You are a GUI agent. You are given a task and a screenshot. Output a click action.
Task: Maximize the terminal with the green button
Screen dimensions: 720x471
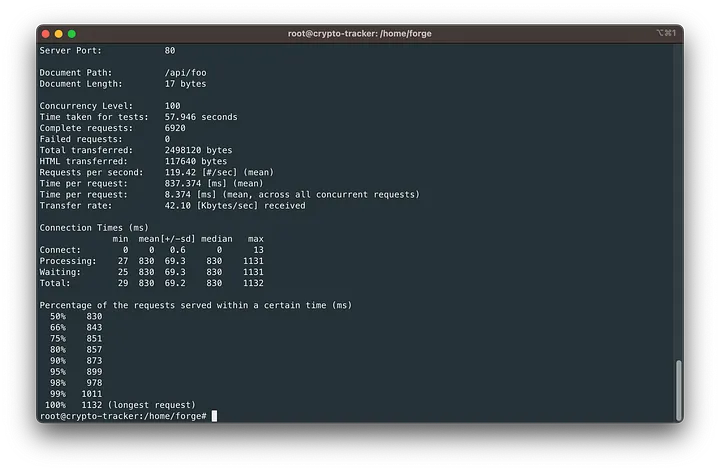72,34
